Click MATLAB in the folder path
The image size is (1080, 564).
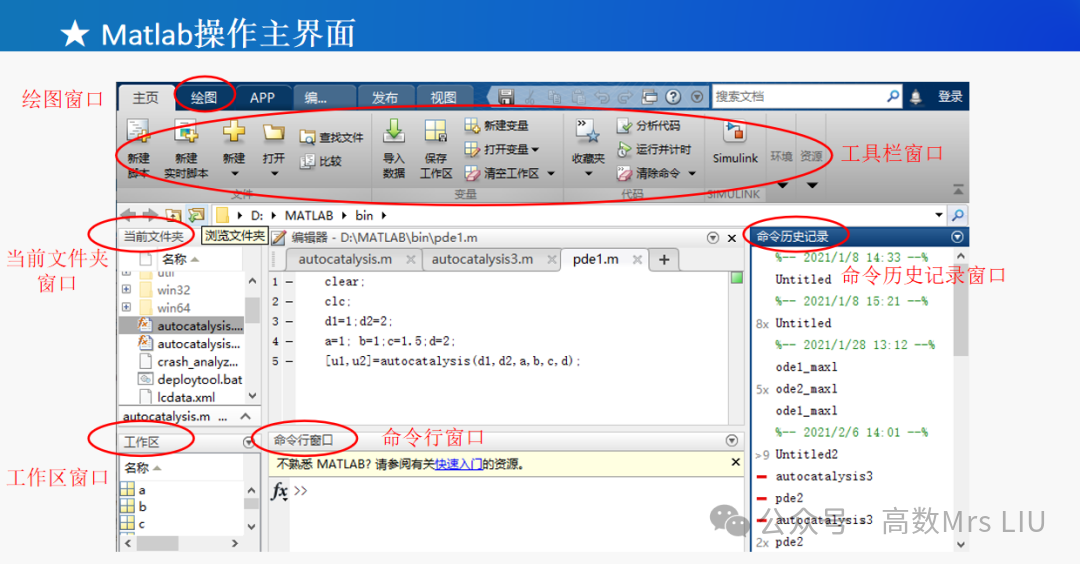click(309, 216)
